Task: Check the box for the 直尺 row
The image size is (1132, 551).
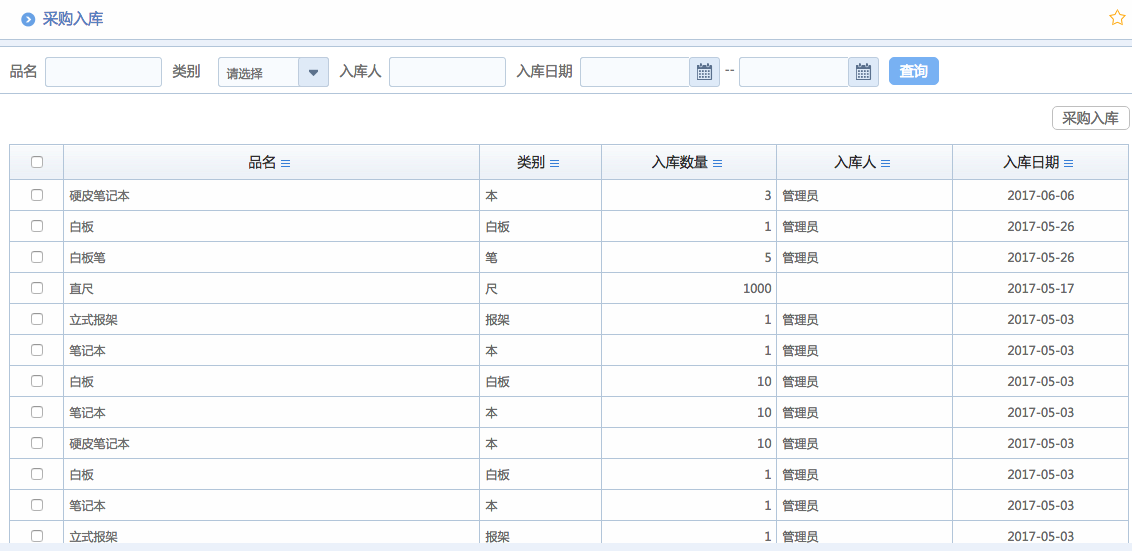Action: point(37,288)
